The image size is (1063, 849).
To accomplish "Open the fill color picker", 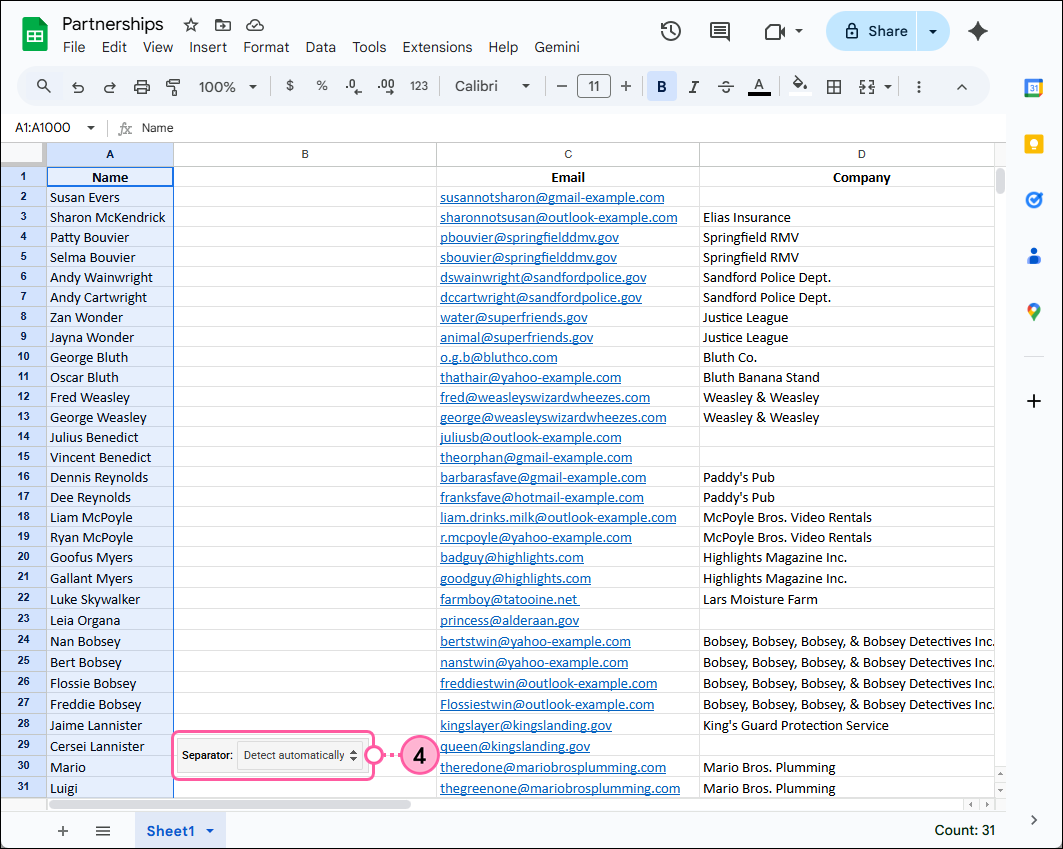I will [x=800, y=86].
